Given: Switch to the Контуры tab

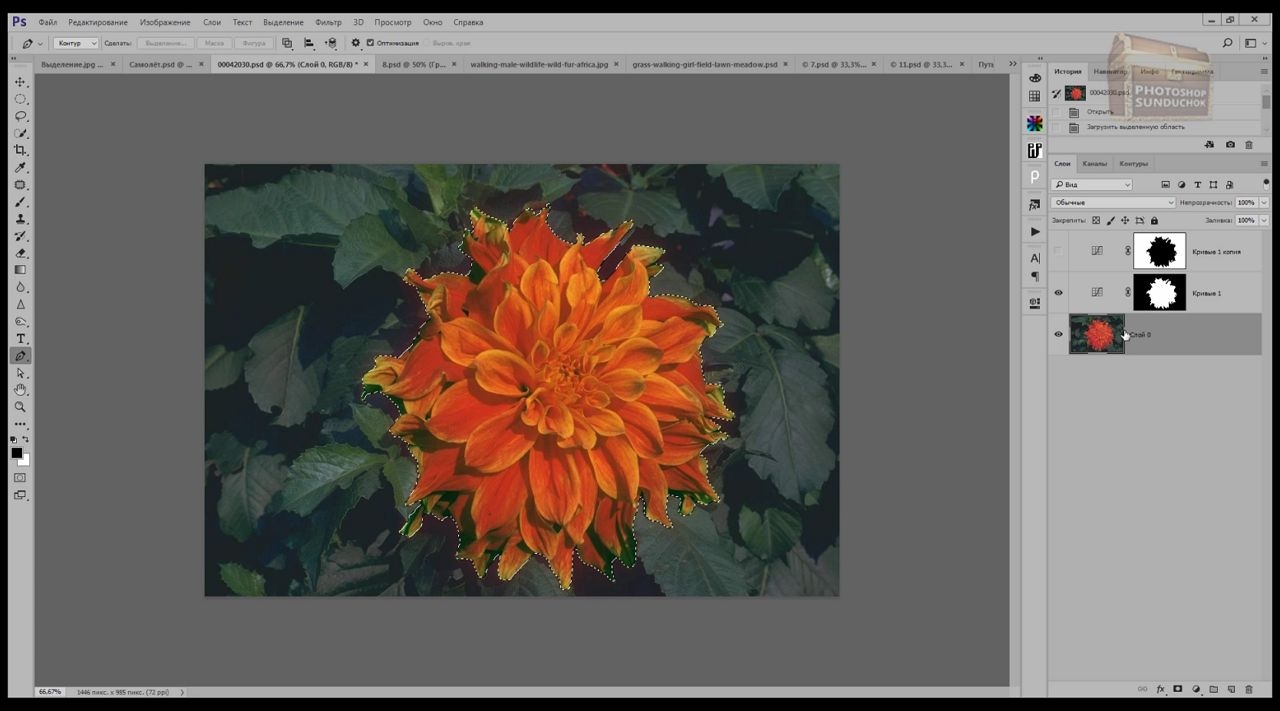Looking at the screenshot, I should pos(1133,163).
